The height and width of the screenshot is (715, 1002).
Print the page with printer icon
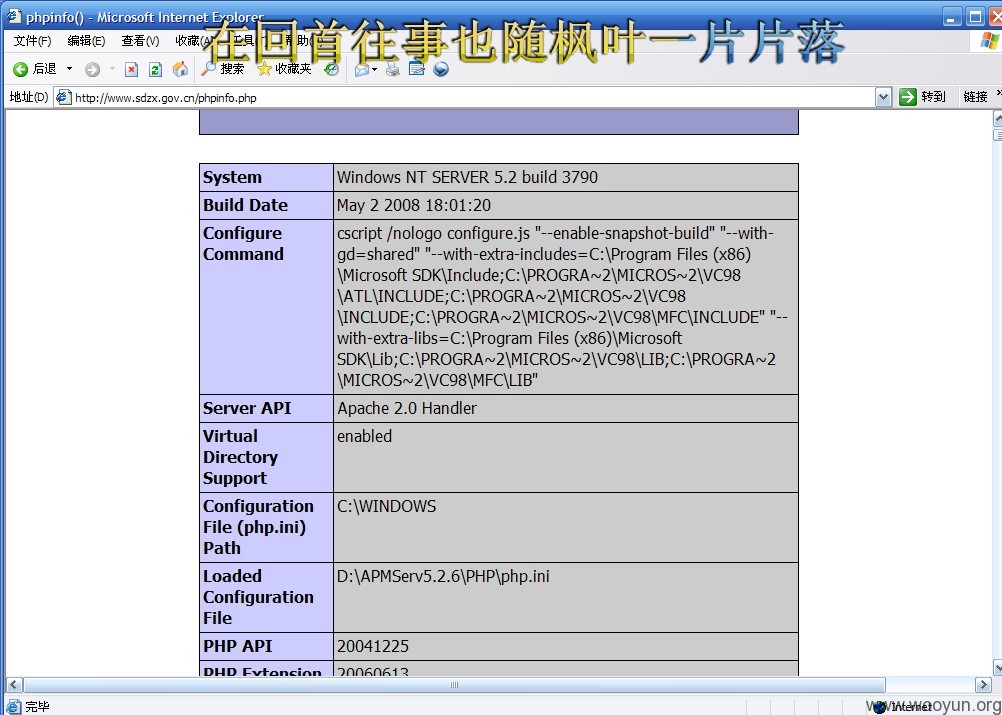[x=393, y=69]
